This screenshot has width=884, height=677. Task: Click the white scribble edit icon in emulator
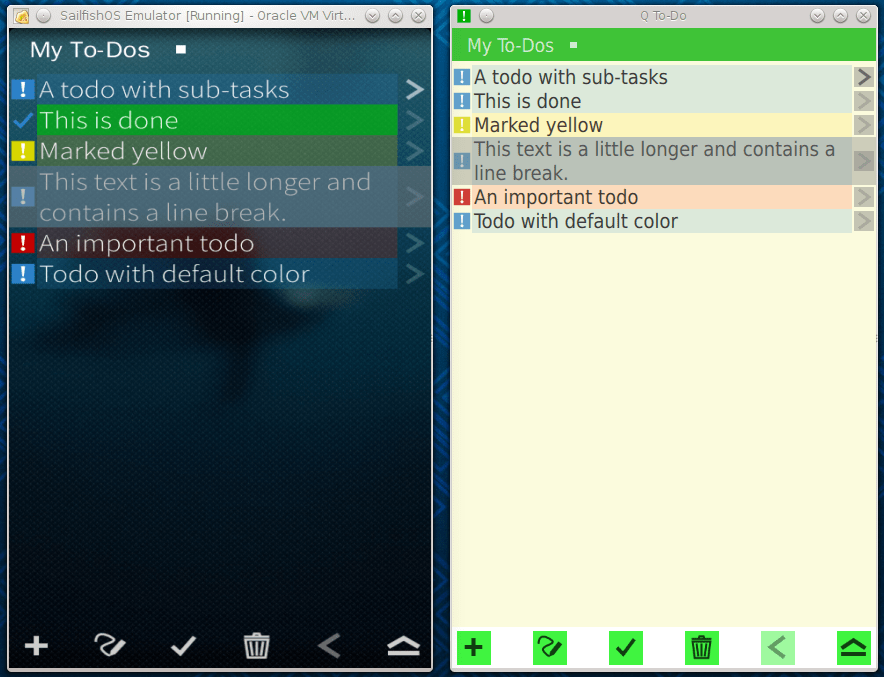point(109,646)
